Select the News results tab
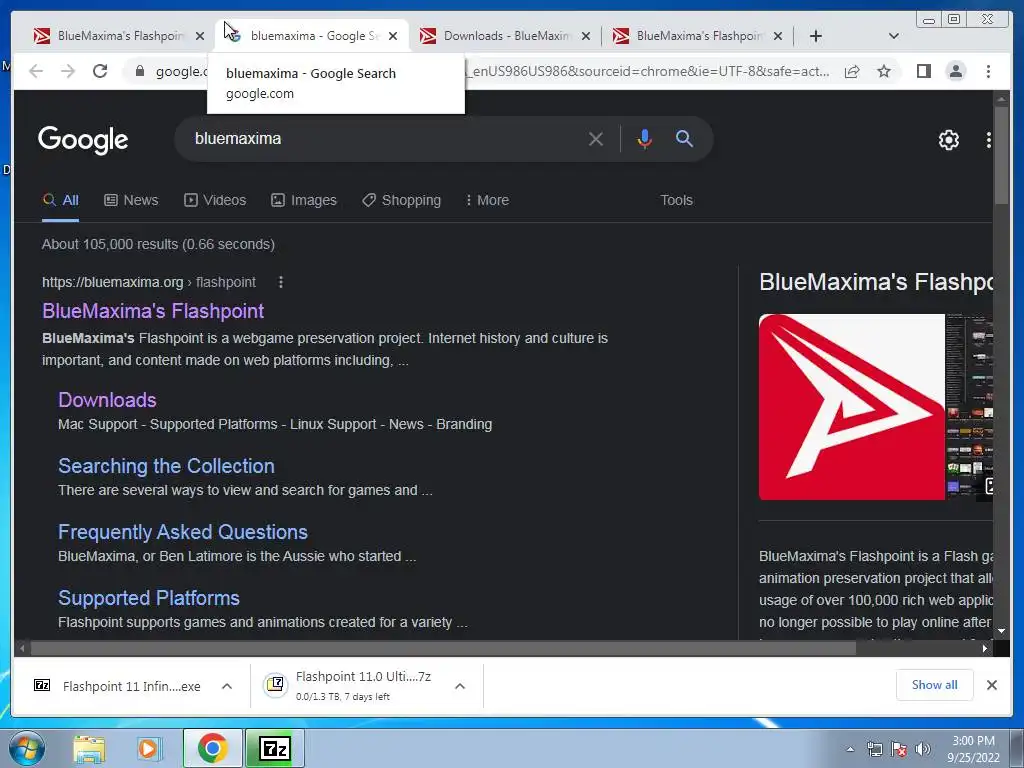Image resolution: width=1024 pixels, height=768 pixels. tap(131, 200)
